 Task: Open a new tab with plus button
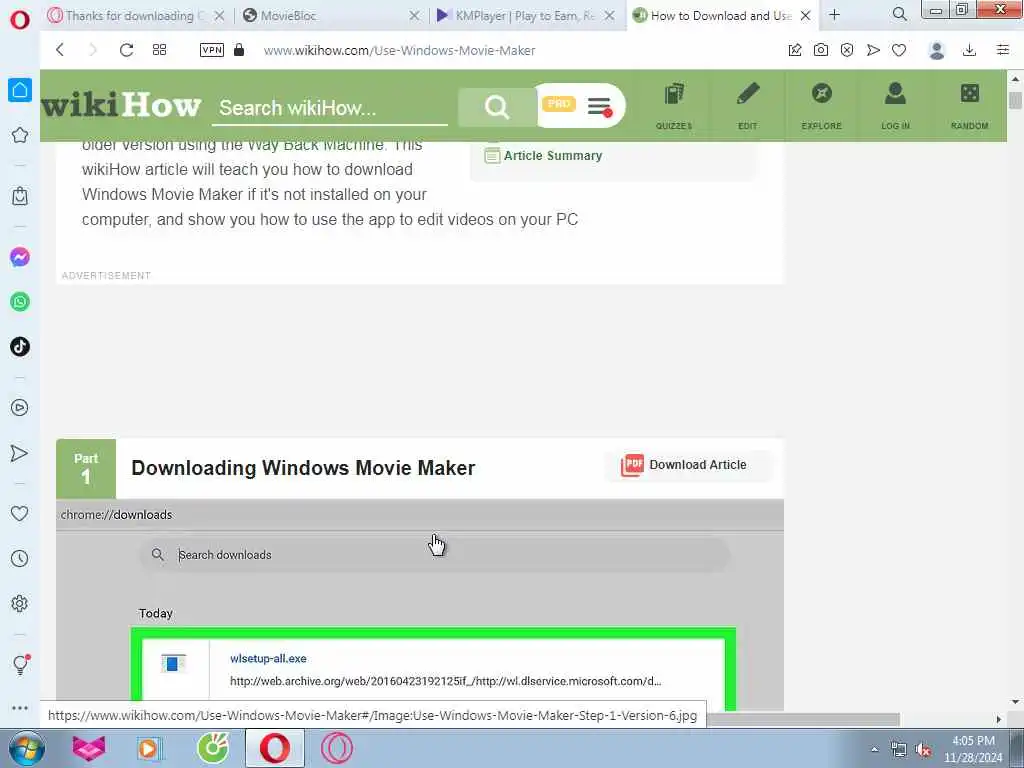click(835, 15)
